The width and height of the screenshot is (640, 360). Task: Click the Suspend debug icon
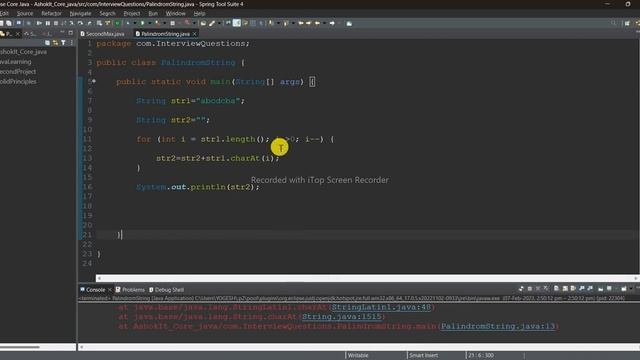(x=48, y=23)
